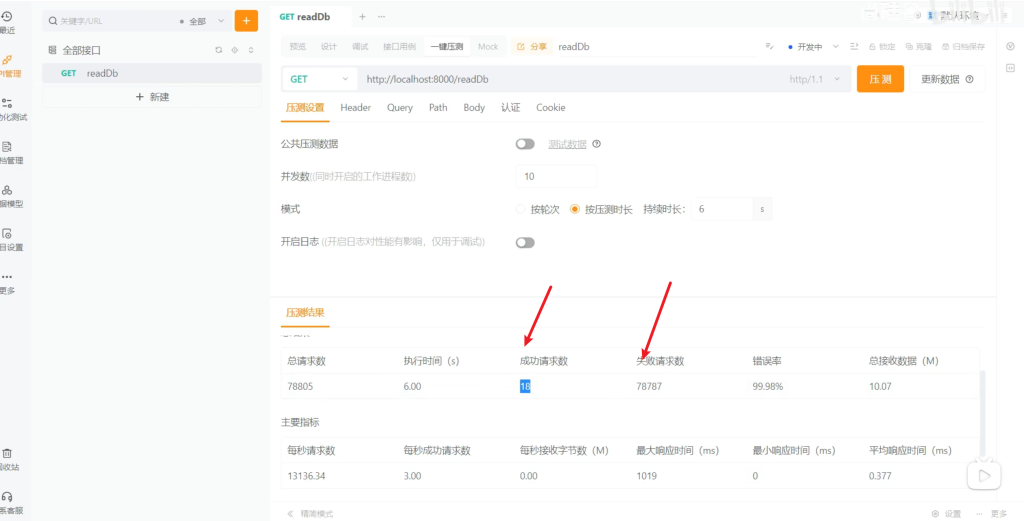Screen dimensions: 1024x521
Task: Expand the http/1.1 protocol dropdown
Action: pos(813,79)
